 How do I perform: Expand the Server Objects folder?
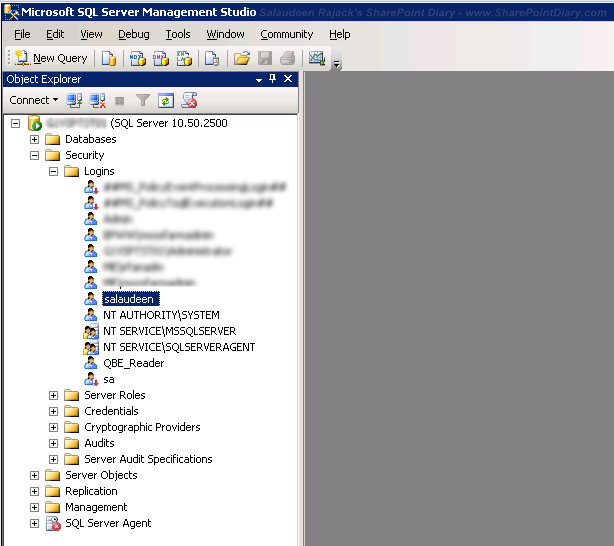pyautogui.click(x=34, y=475)
